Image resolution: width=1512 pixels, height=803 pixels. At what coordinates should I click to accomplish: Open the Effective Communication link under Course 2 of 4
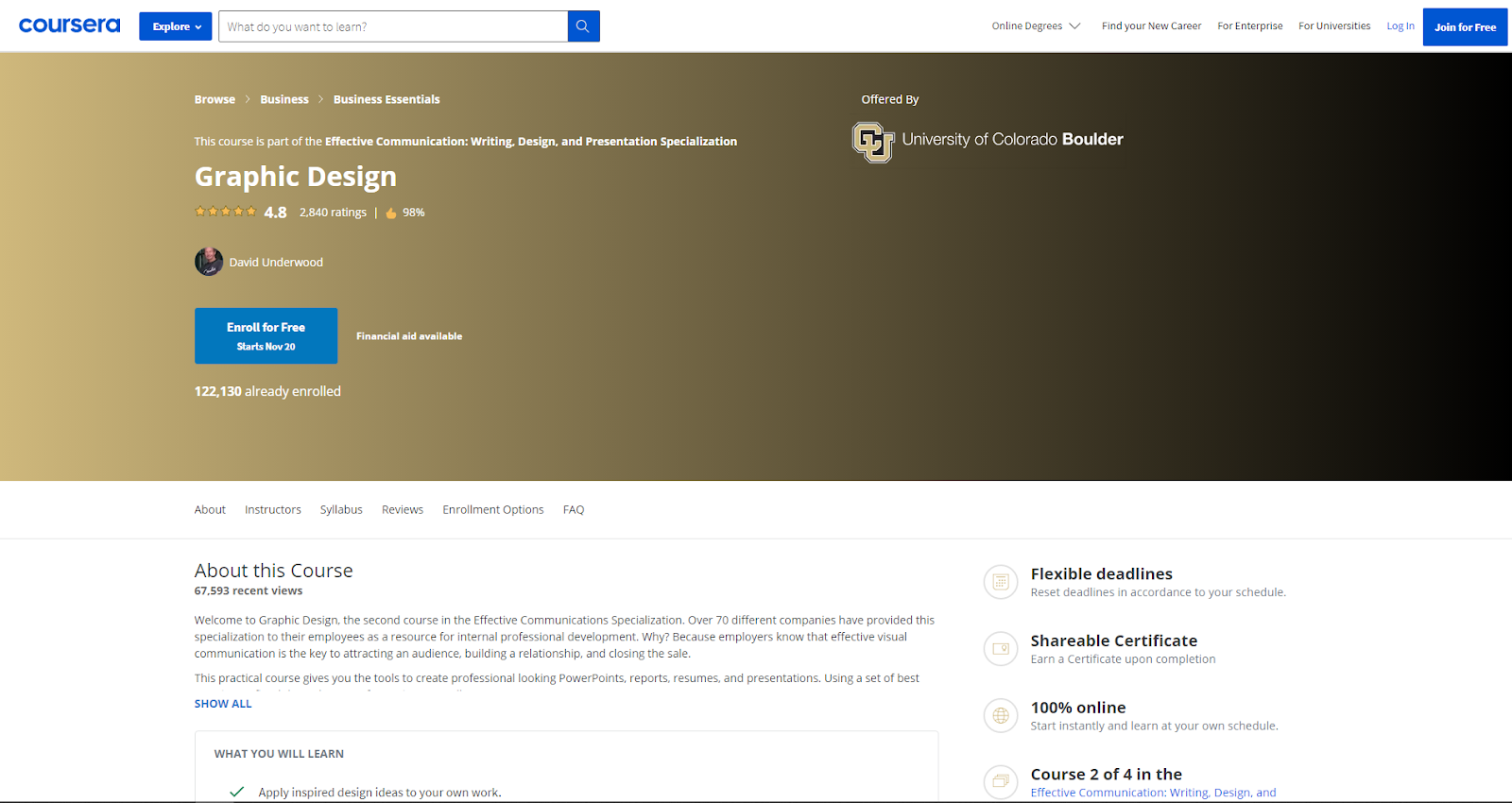[x=1153, y=793]
